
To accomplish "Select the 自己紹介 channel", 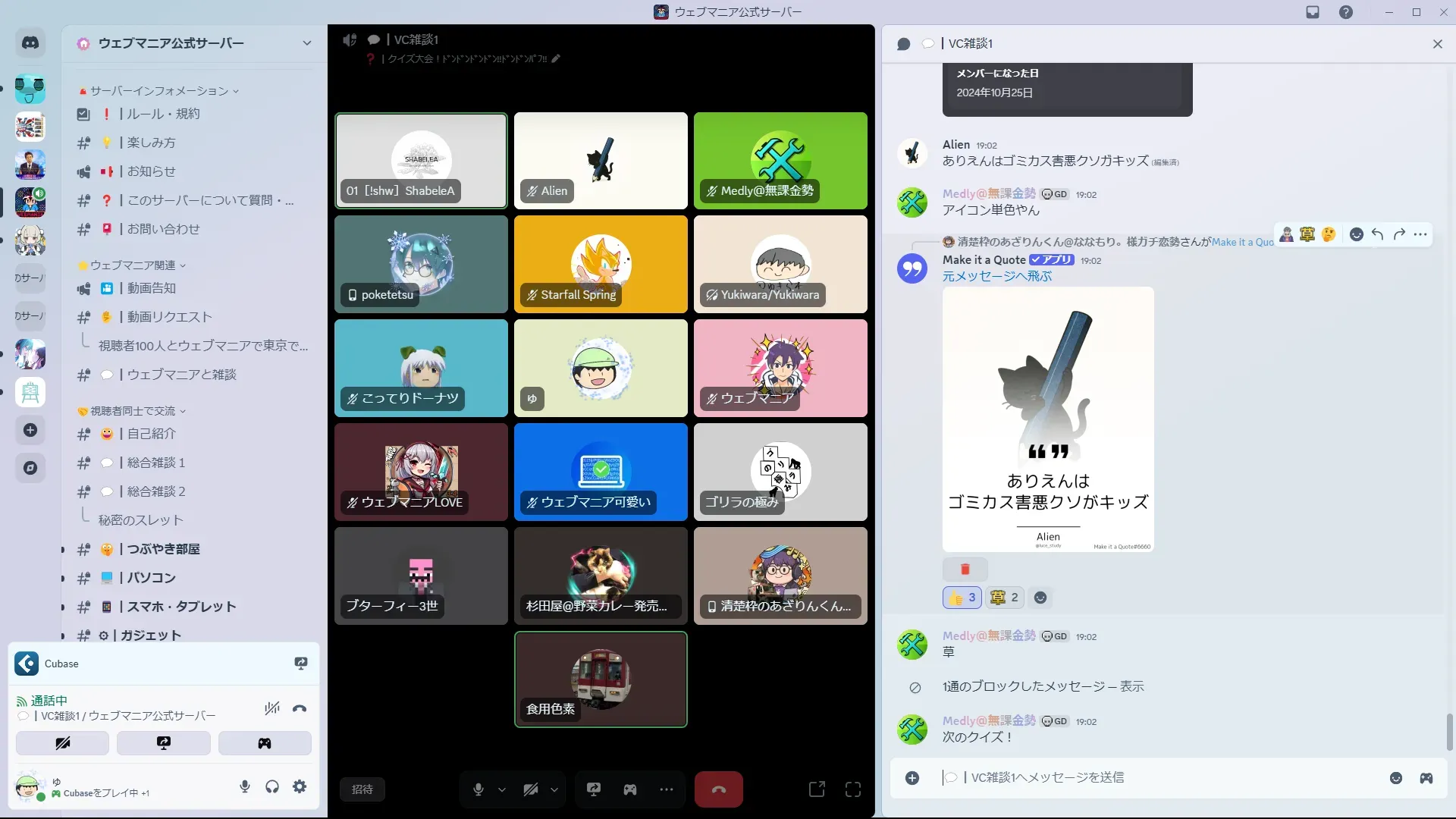I will [151, 434].
